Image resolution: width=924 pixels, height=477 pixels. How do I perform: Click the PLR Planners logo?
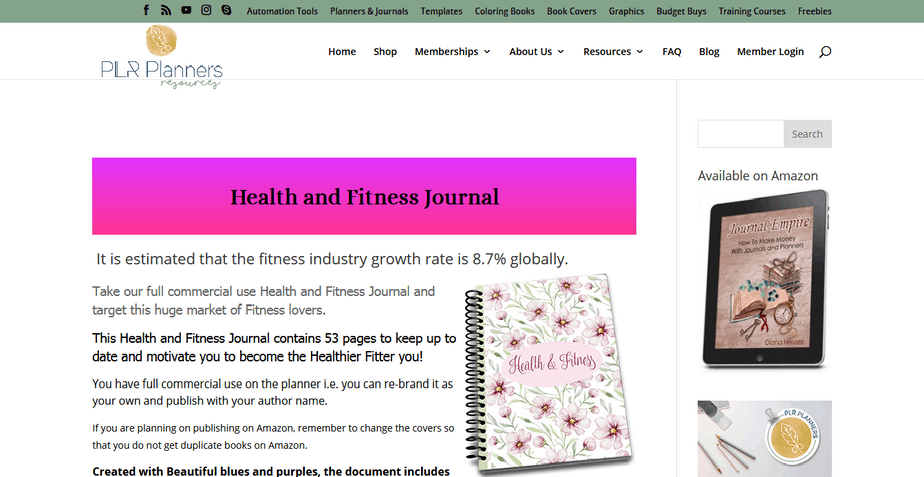click(x=161, y=57)
